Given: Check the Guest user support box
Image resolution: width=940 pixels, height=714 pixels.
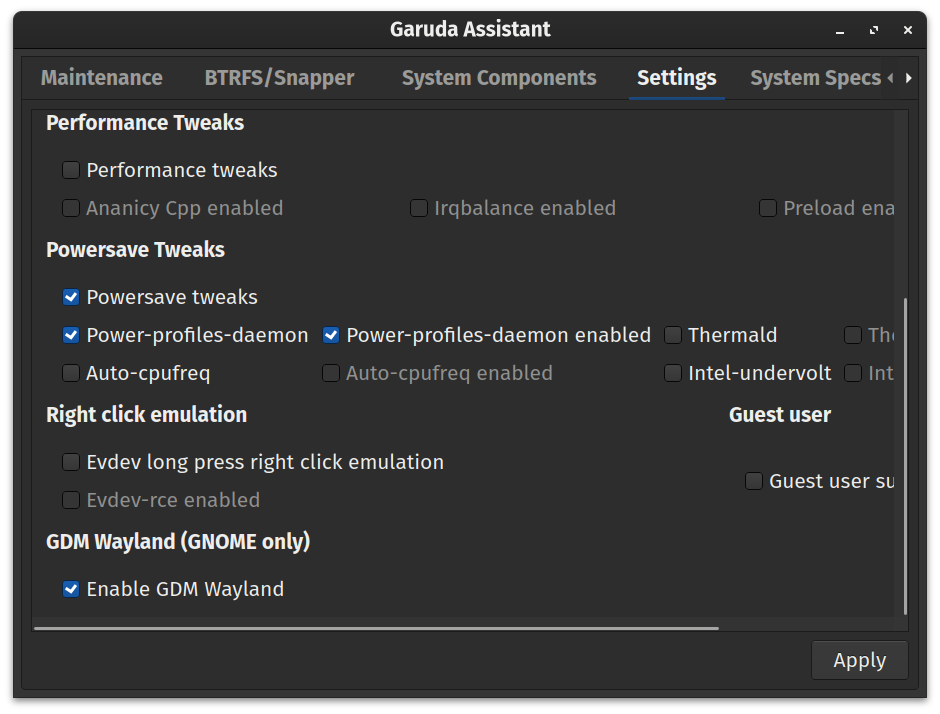Looking at the screenshot, I should pos(754,481).
